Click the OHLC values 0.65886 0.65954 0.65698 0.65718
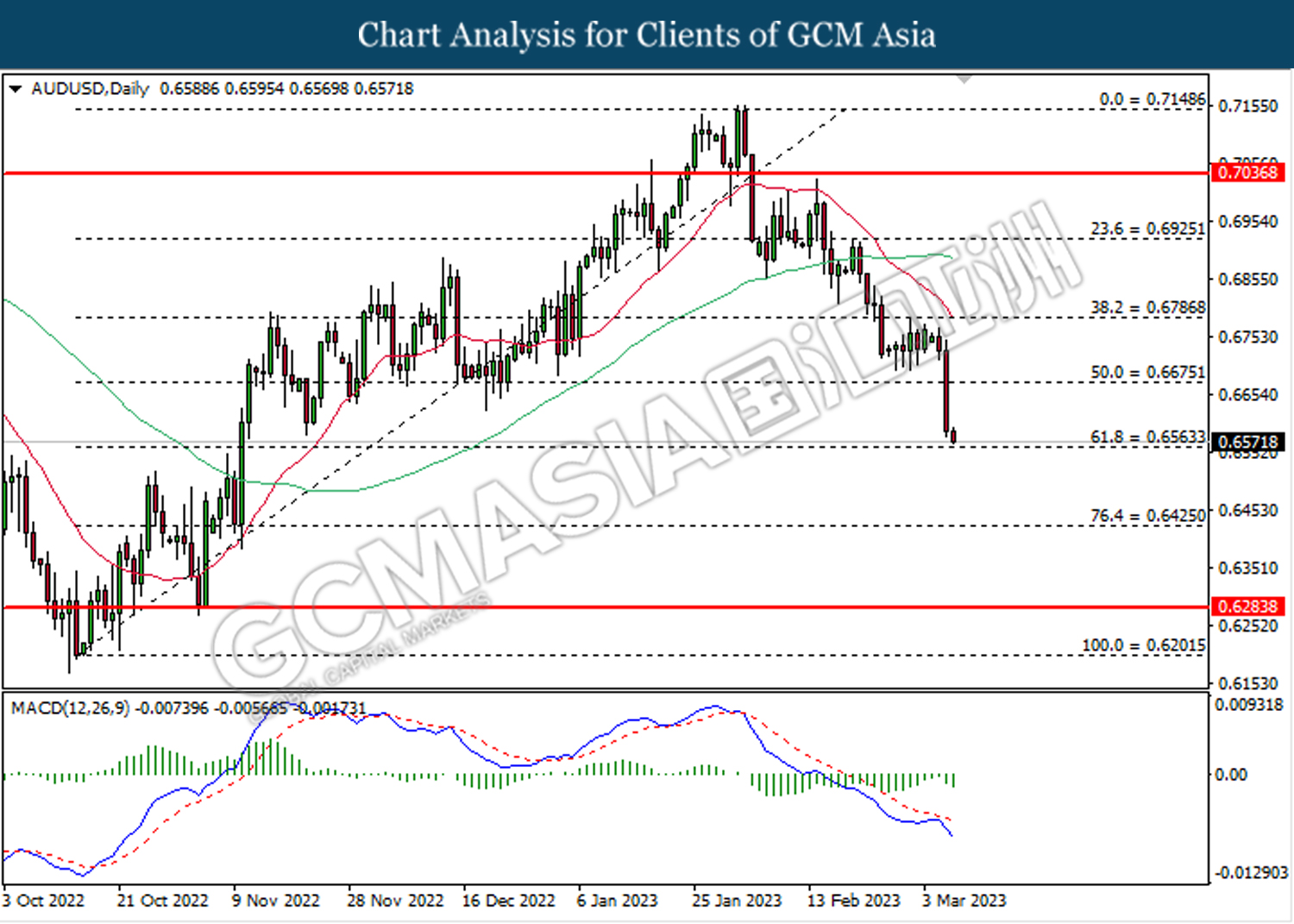 [286, 89]
